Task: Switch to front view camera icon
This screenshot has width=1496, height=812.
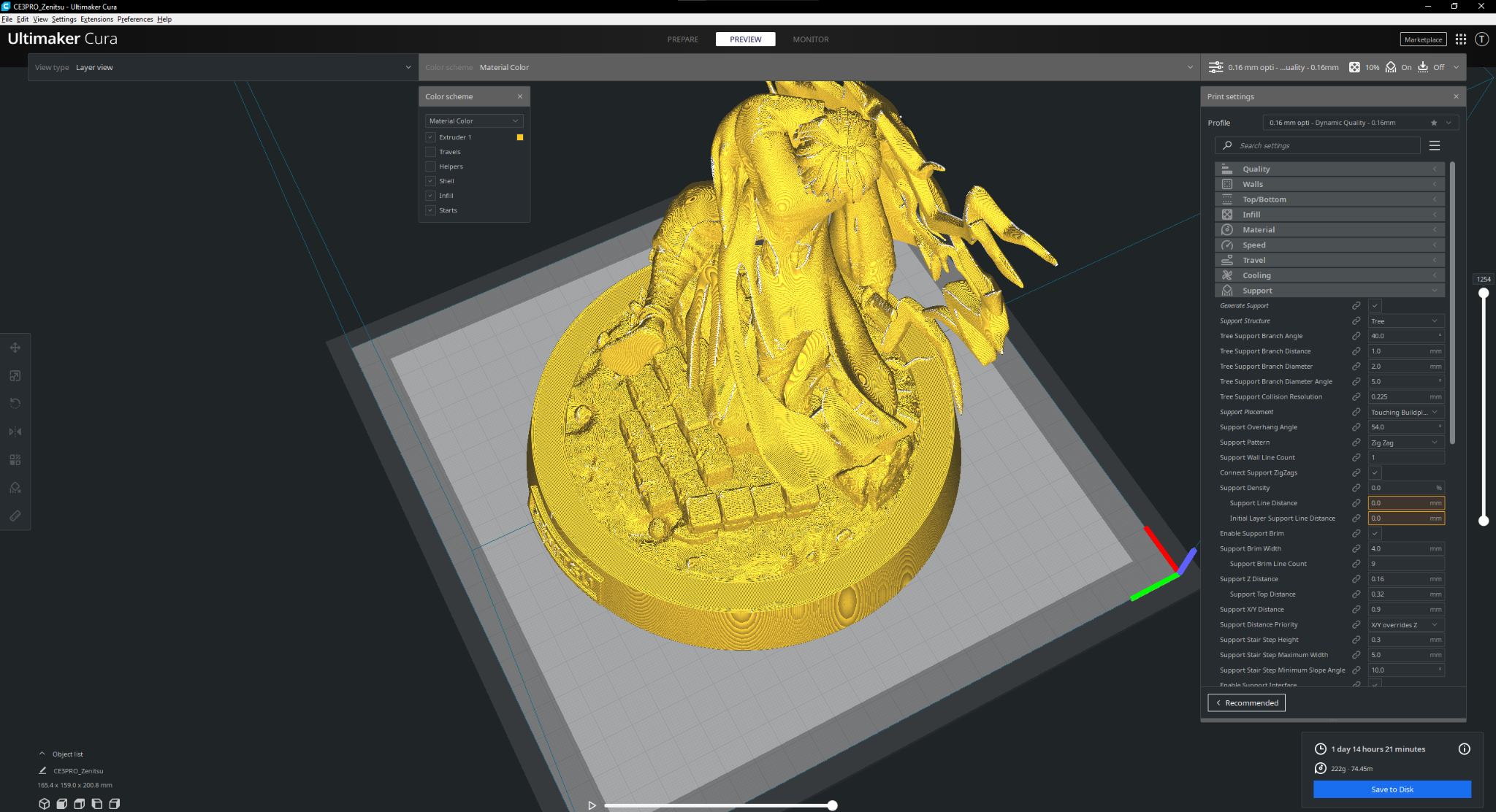Action: (62, 803)
